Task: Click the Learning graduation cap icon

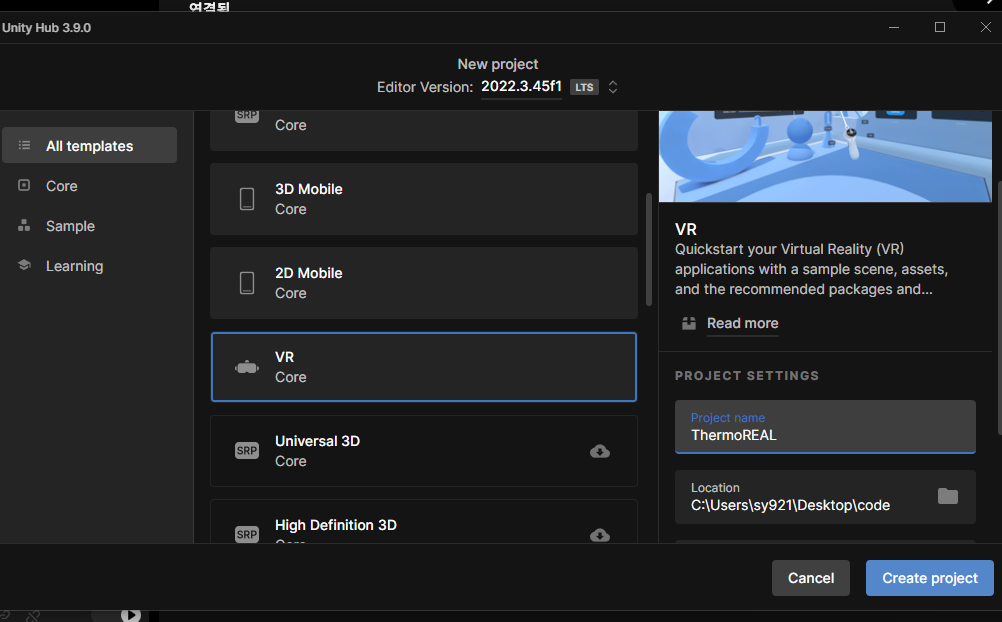Action: [x=24, y=265]
